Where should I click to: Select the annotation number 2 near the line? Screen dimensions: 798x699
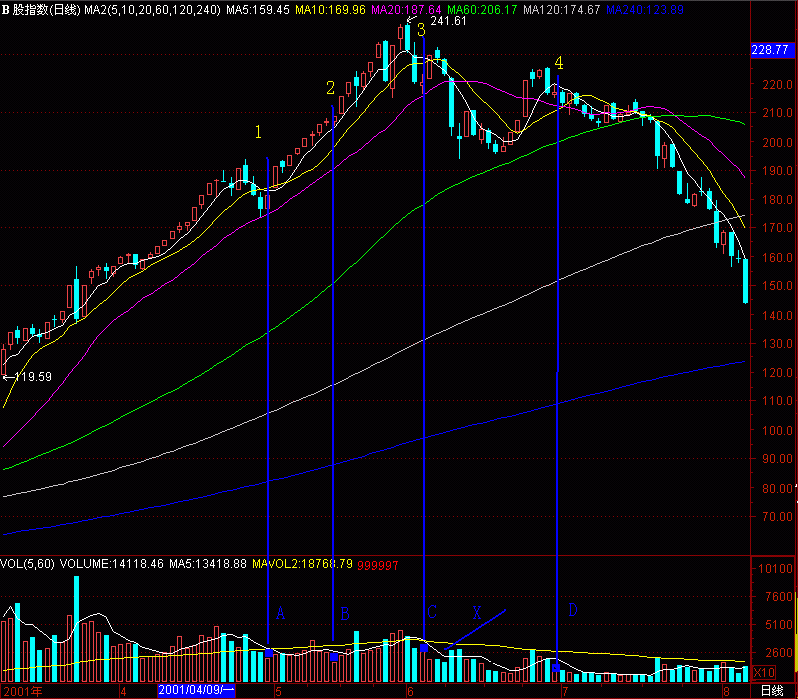pos(331,88)
